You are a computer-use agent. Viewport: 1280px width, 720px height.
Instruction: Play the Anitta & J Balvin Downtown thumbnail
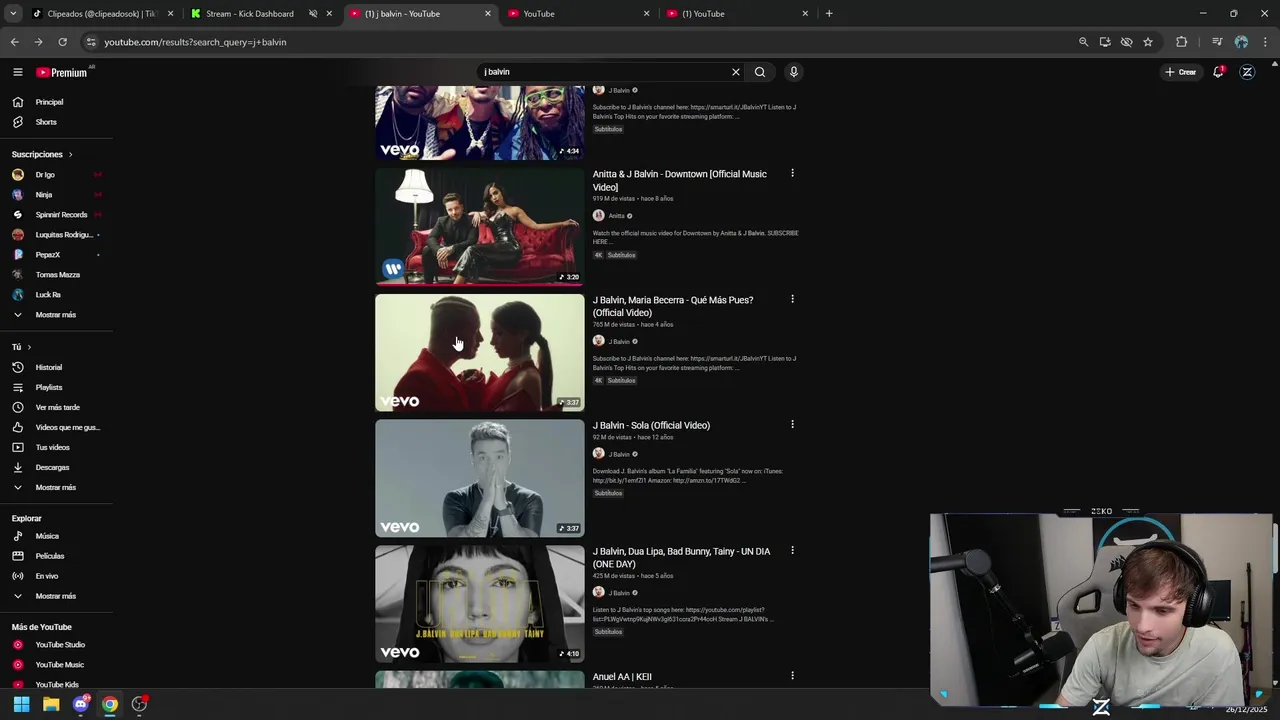click(x=480, y=227)
